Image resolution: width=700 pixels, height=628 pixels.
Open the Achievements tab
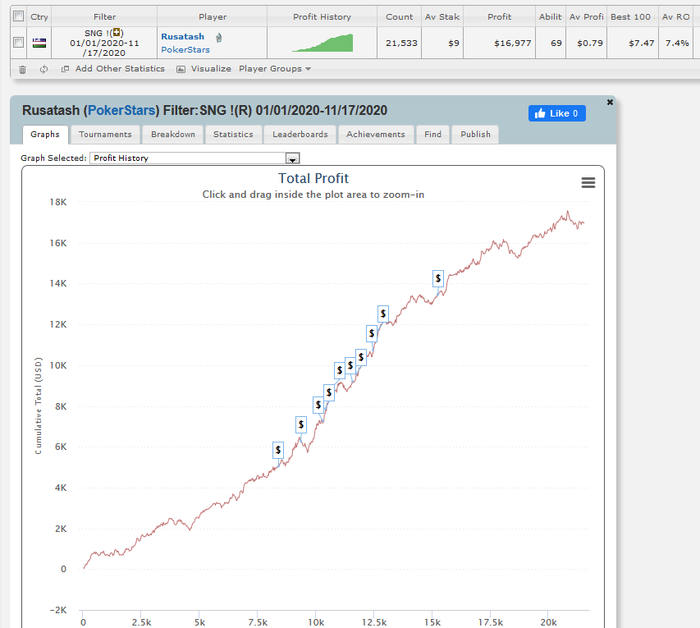[375, 134]
